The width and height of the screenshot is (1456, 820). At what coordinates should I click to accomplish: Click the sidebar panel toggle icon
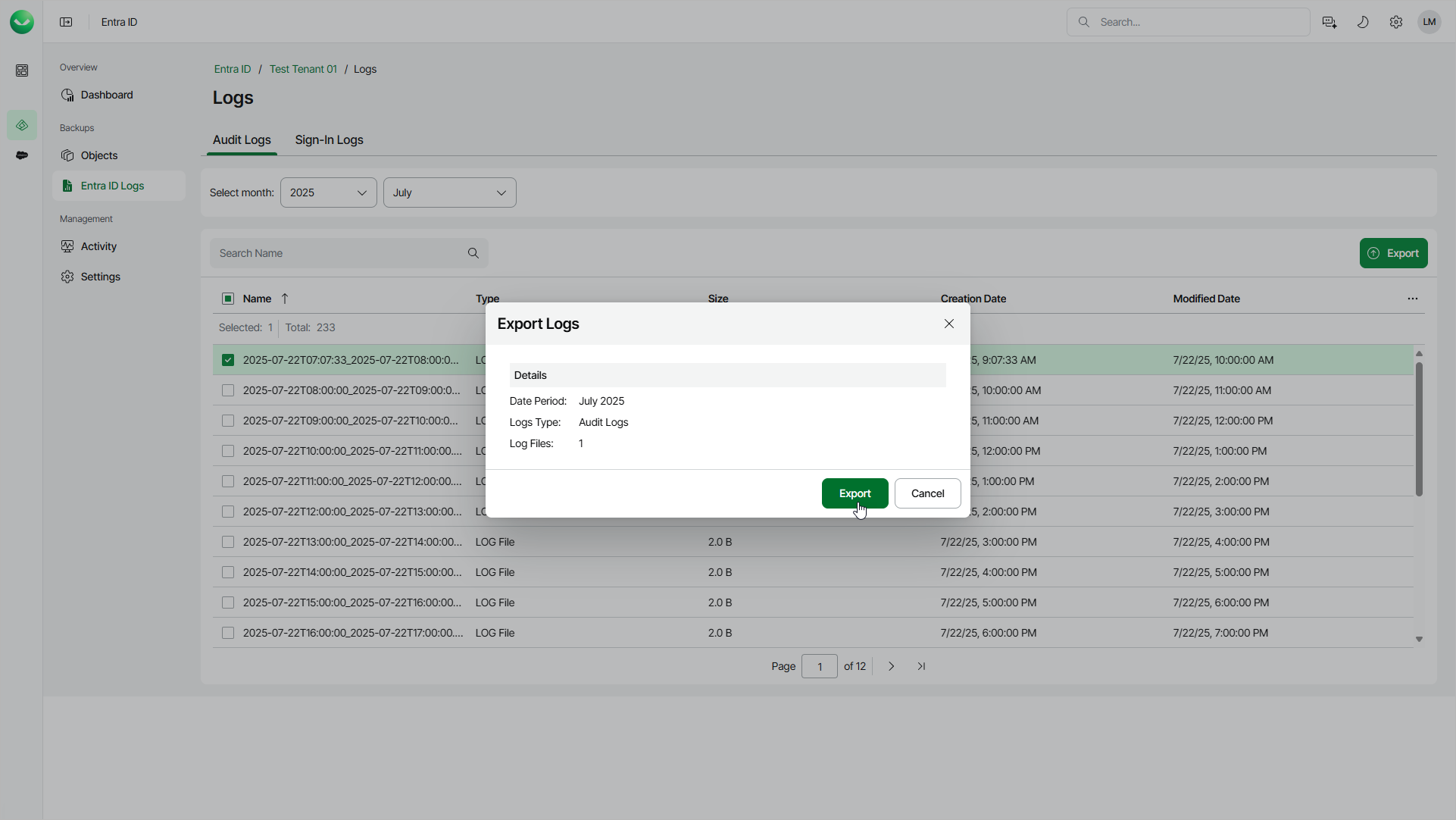tap(66, 22)
